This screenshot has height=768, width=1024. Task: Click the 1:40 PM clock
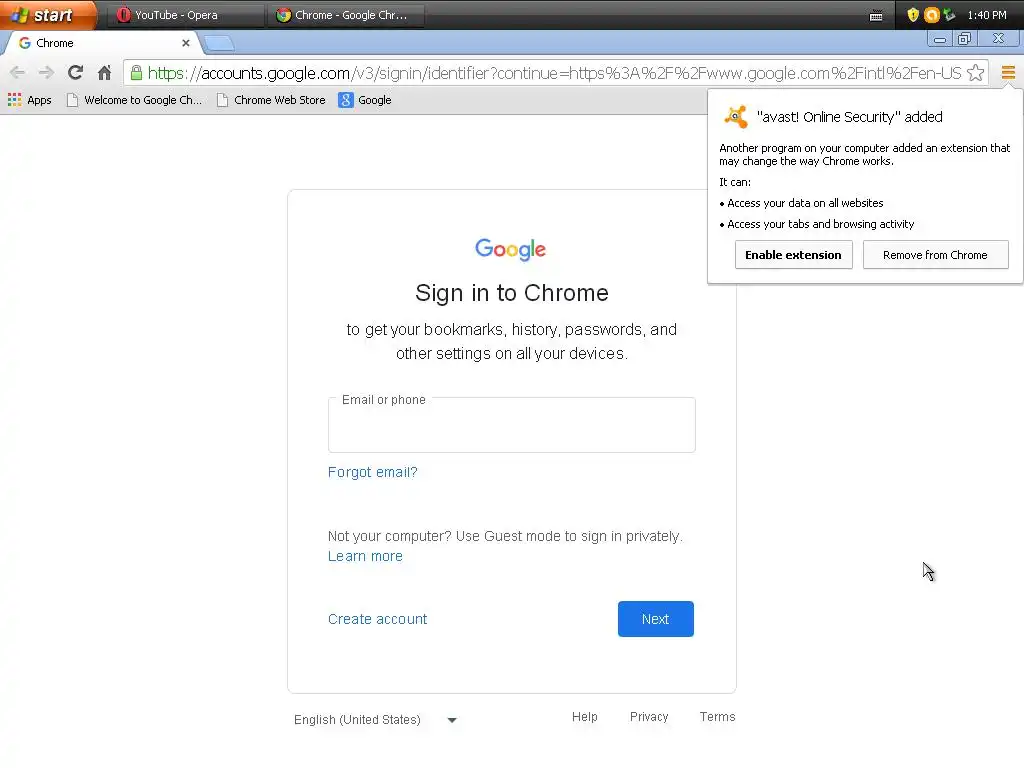(x=987, y=15)
